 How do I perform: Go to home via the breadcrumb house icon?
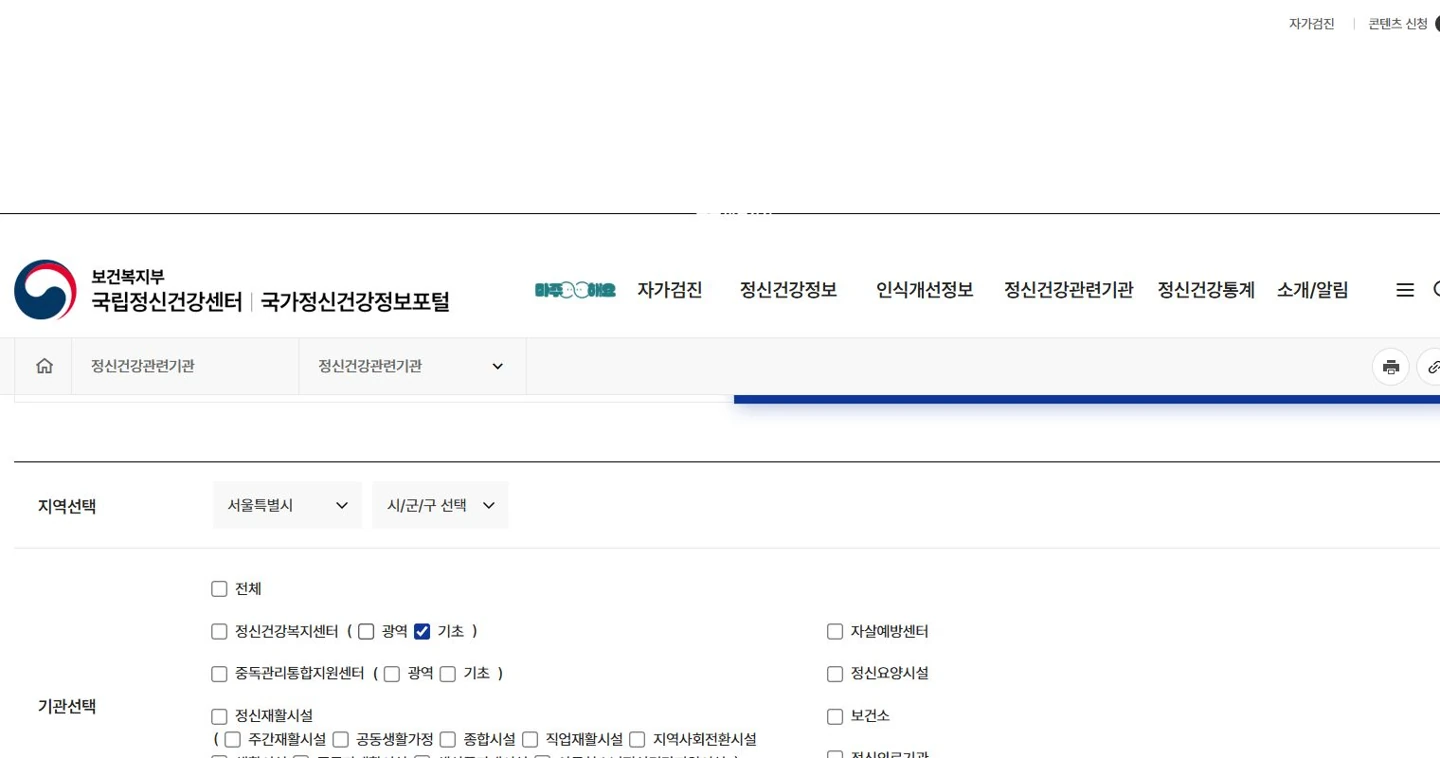pos(44,366)
